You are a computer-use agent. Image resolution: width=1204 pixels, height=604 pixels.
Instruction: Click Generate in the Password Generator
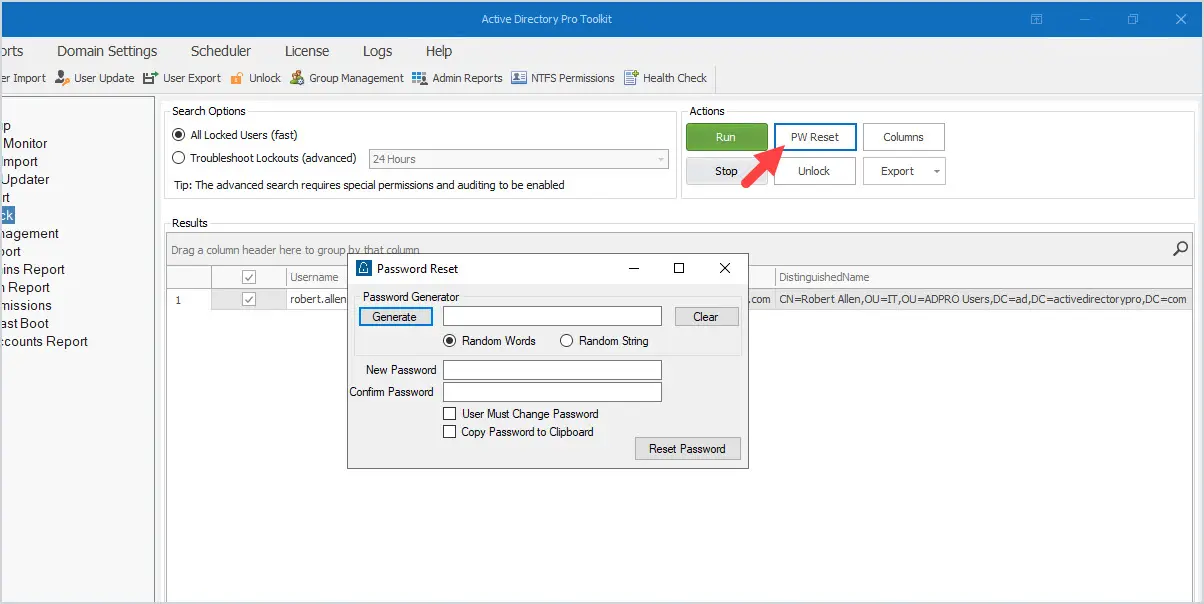pyautogui.click(x=395, y=316)
